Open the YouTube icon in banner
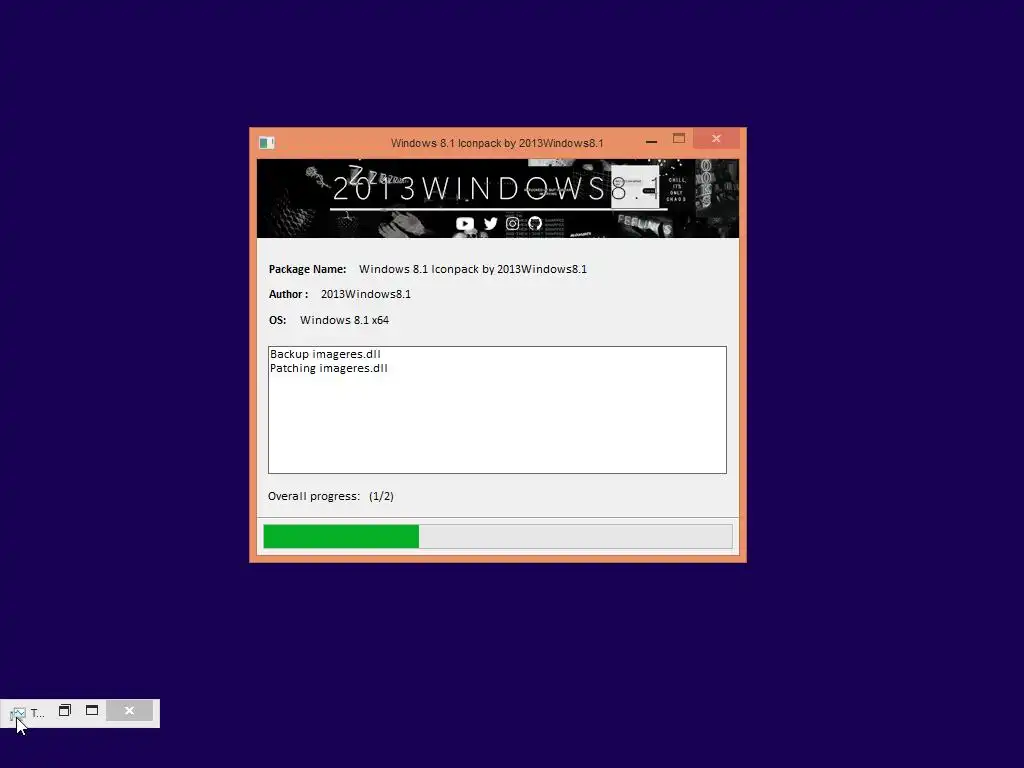 464,224
